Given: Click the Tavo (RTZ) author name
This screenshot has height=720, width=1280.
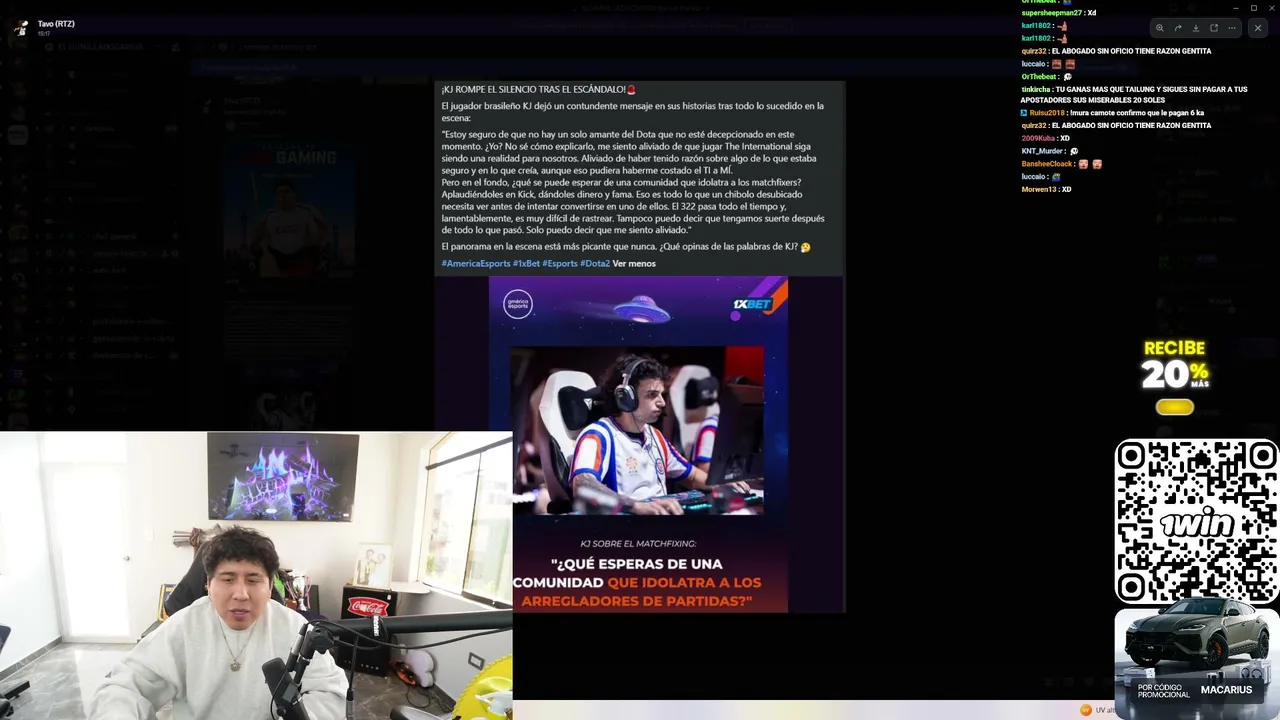Looking at the screenshot, I should pyautogui.click(x=56, y=24).
